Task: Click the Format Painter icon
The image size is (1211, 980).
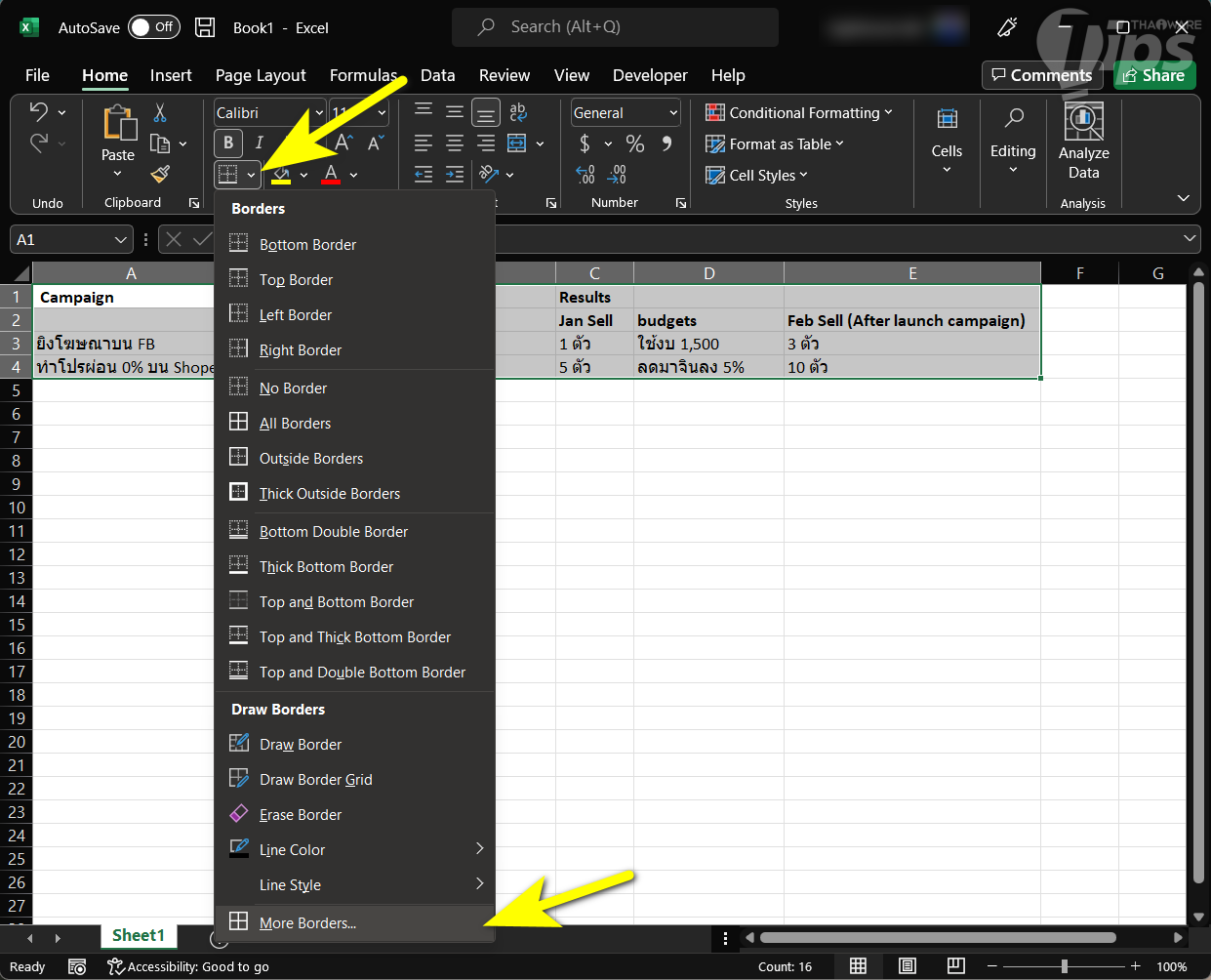Action: tap(160, 175)
